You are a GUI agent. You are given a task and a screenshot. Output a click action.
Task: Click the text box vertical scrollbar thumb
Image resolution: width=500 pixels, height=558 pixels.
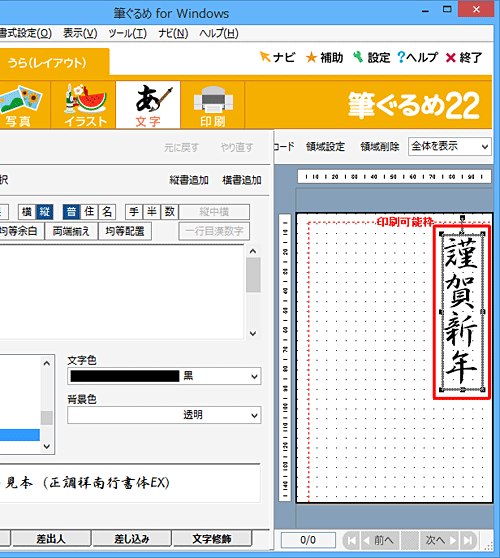click(x=253, y=275)
